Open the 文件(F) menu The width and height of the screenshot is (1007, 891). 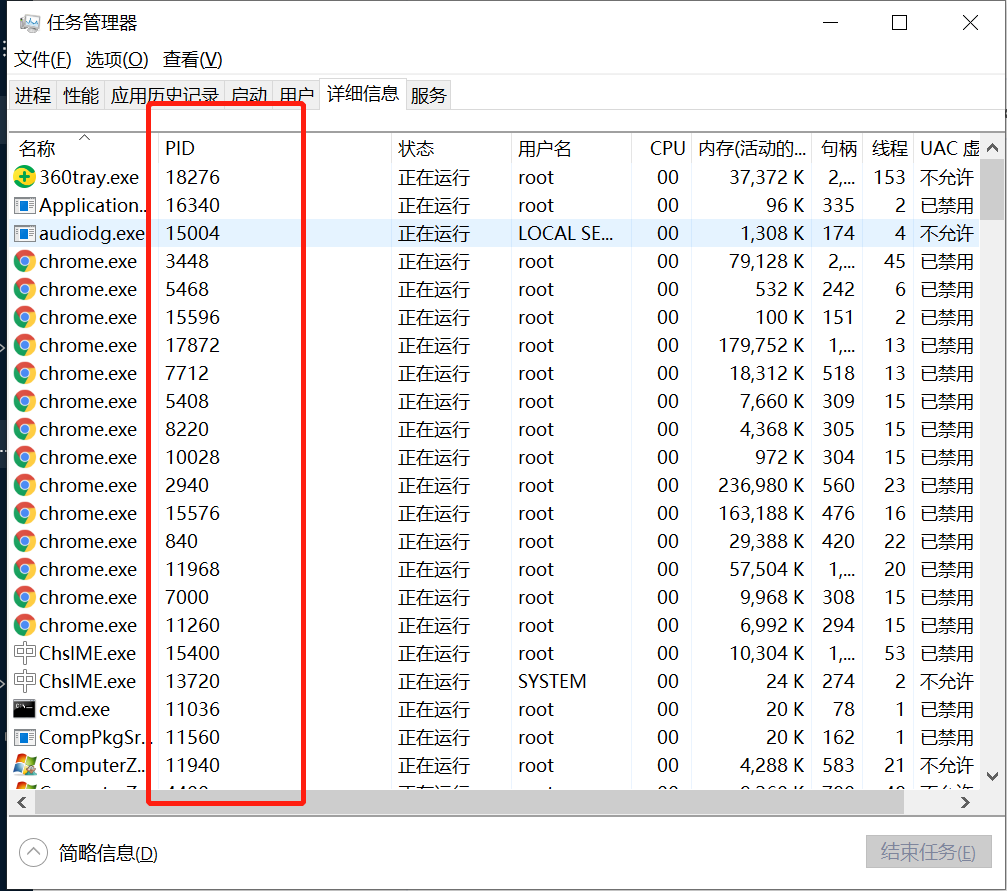tap(42, 60)
